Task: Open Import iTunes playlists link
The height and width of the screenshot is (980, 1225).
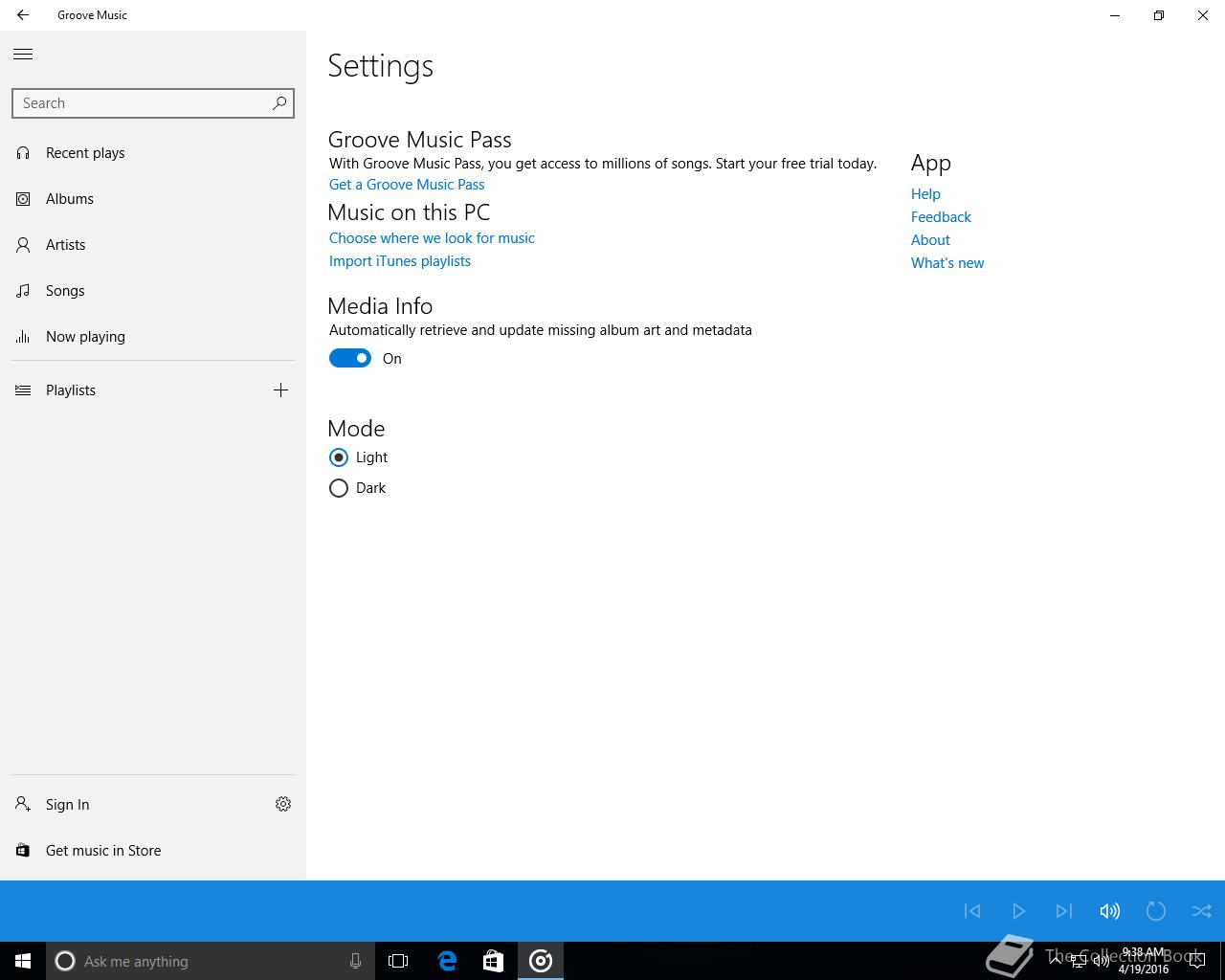Action: pos(400,260)
